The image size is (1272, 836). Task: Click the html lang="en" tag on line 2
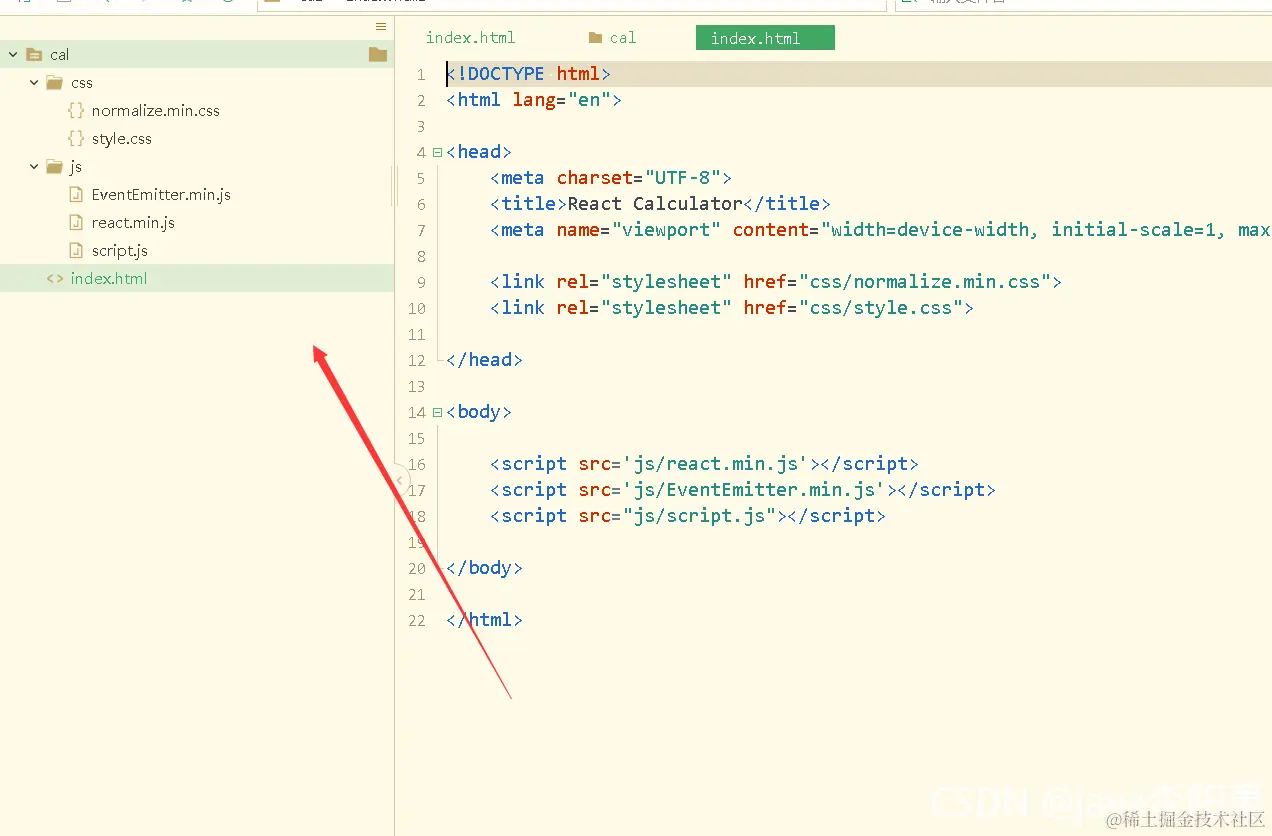click(x=534, y=100)
